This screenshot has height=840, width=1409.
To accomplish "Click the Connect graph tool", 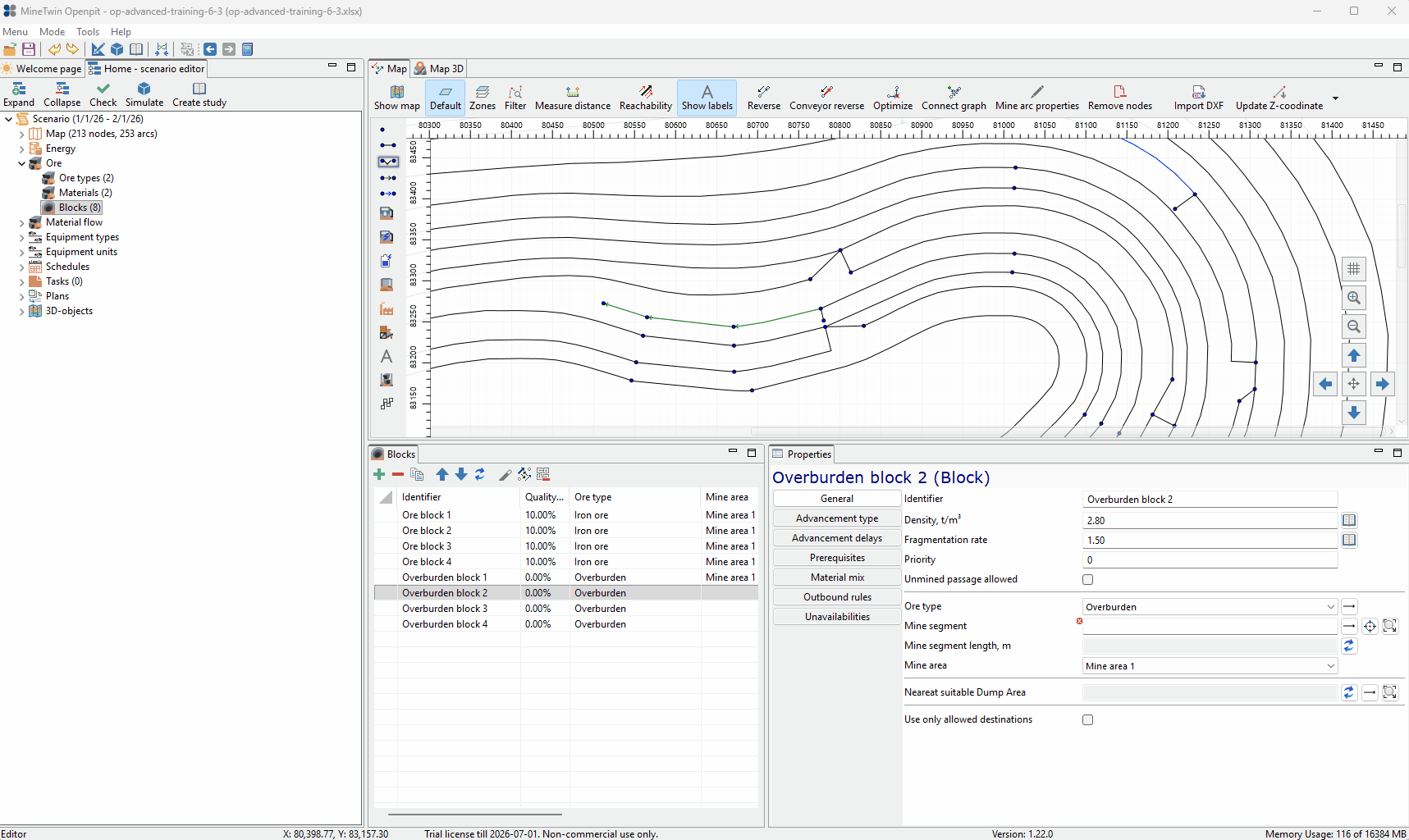I will [x=954, y=98].
